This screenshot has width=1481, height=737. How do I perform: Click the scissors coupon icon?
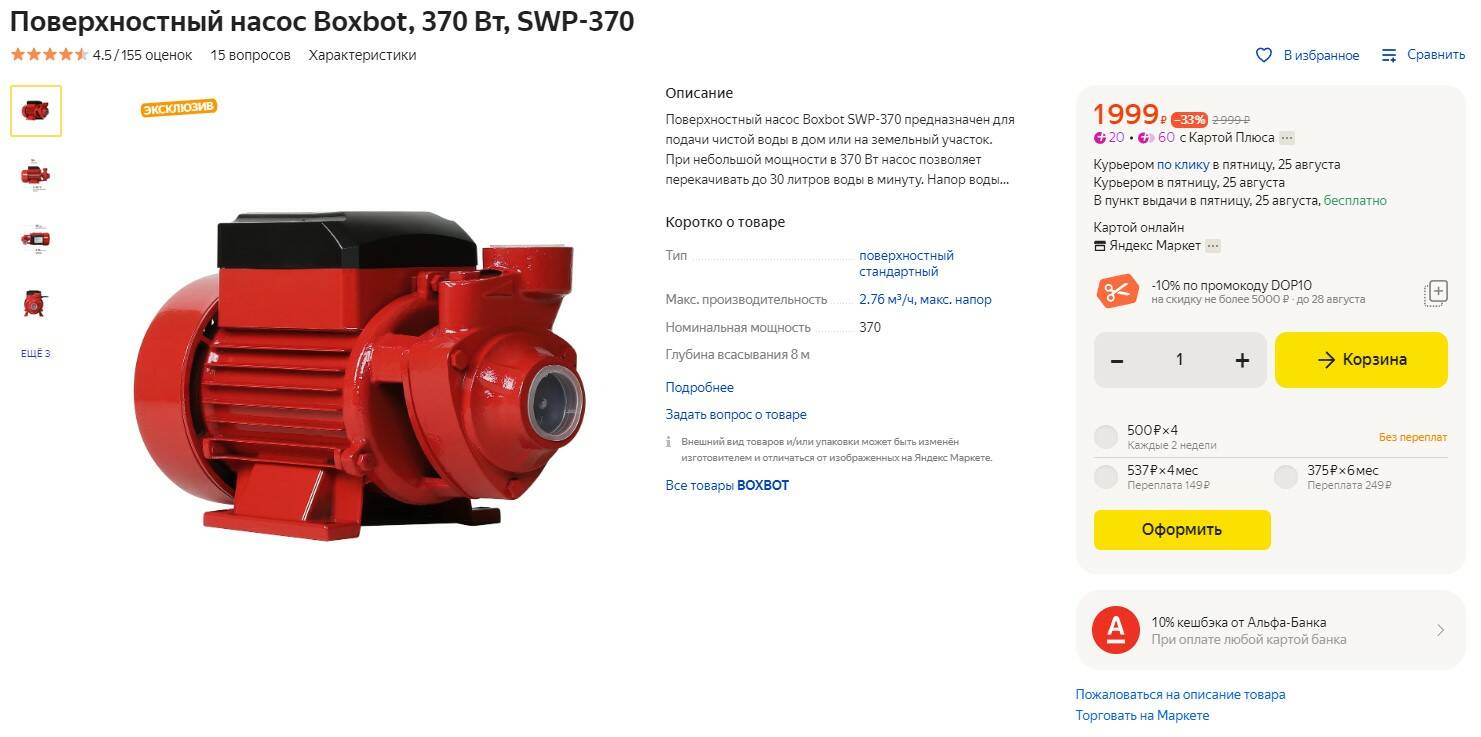point(1117,291)
